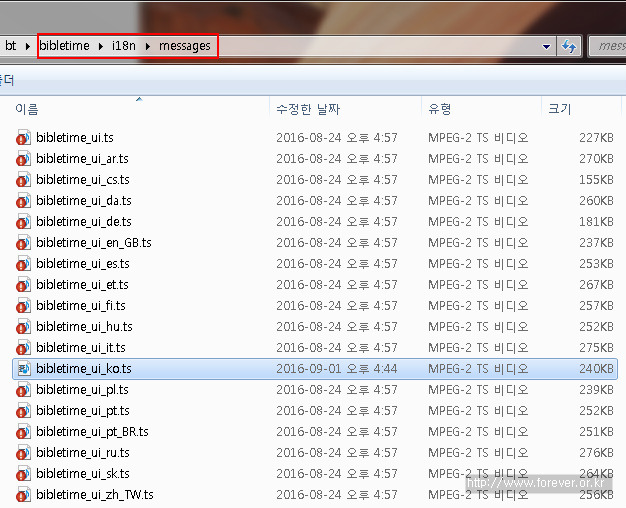This screenshot has width=626, height=508.
Task: Sort by the 수정한 날짜 column header
Action: 308,109
